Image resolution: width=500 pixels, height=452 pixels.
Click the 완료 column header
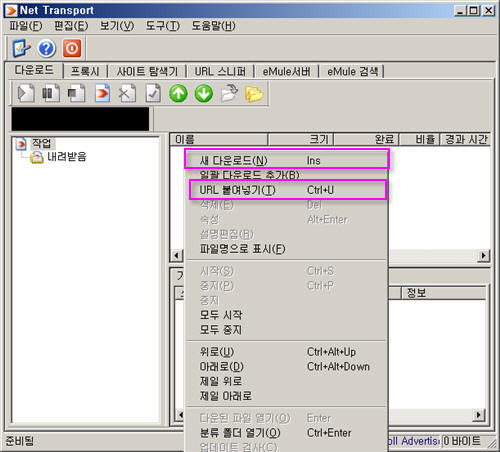pyautogui.click(x=367, y=139)
